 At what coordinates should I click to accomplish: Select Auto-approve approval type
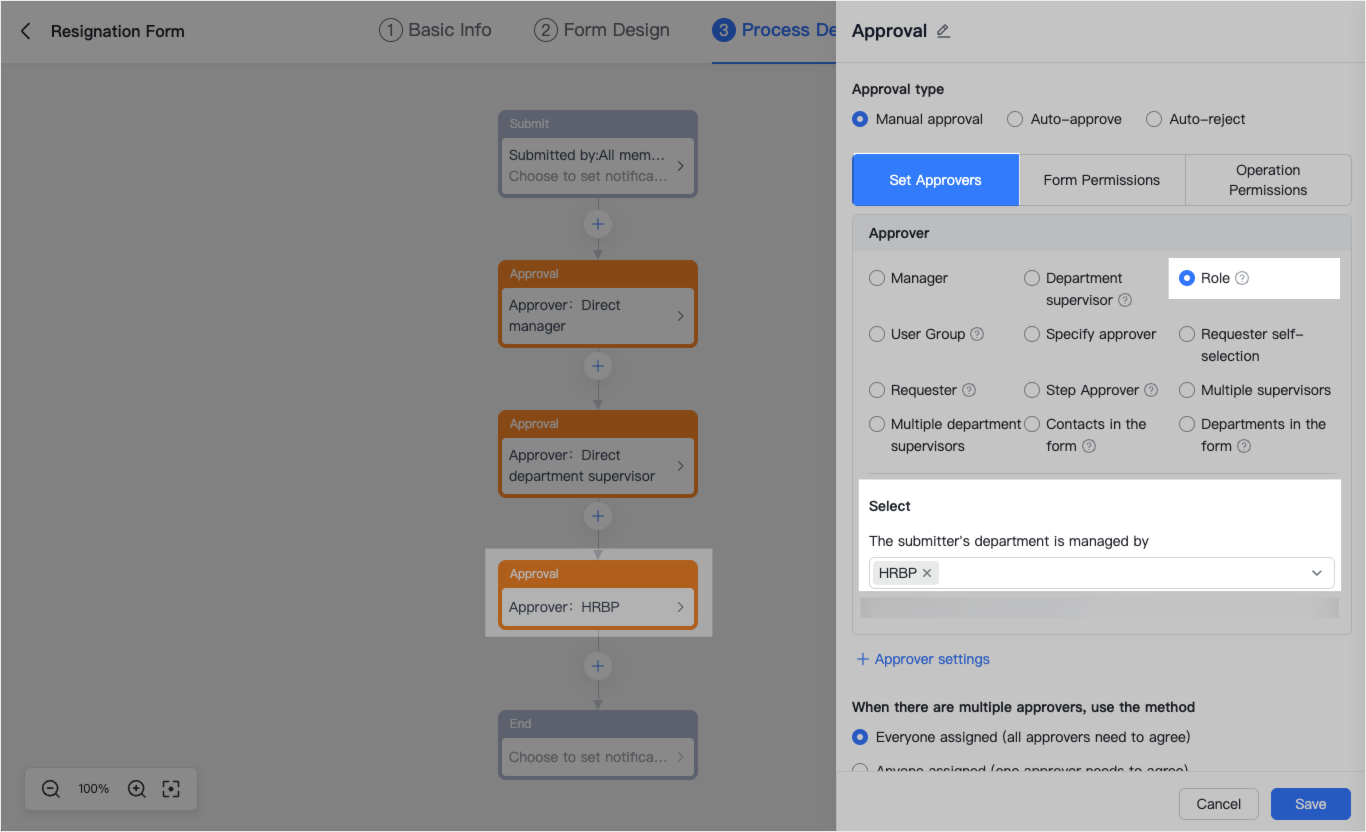1015,119
